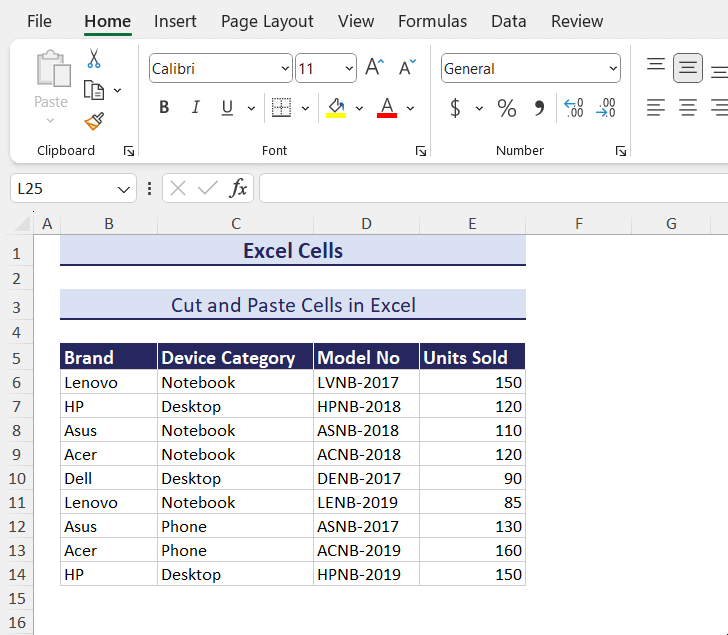Open the Formulas tab
Viewport: 728px width, 635px height.
coord(432,21)
